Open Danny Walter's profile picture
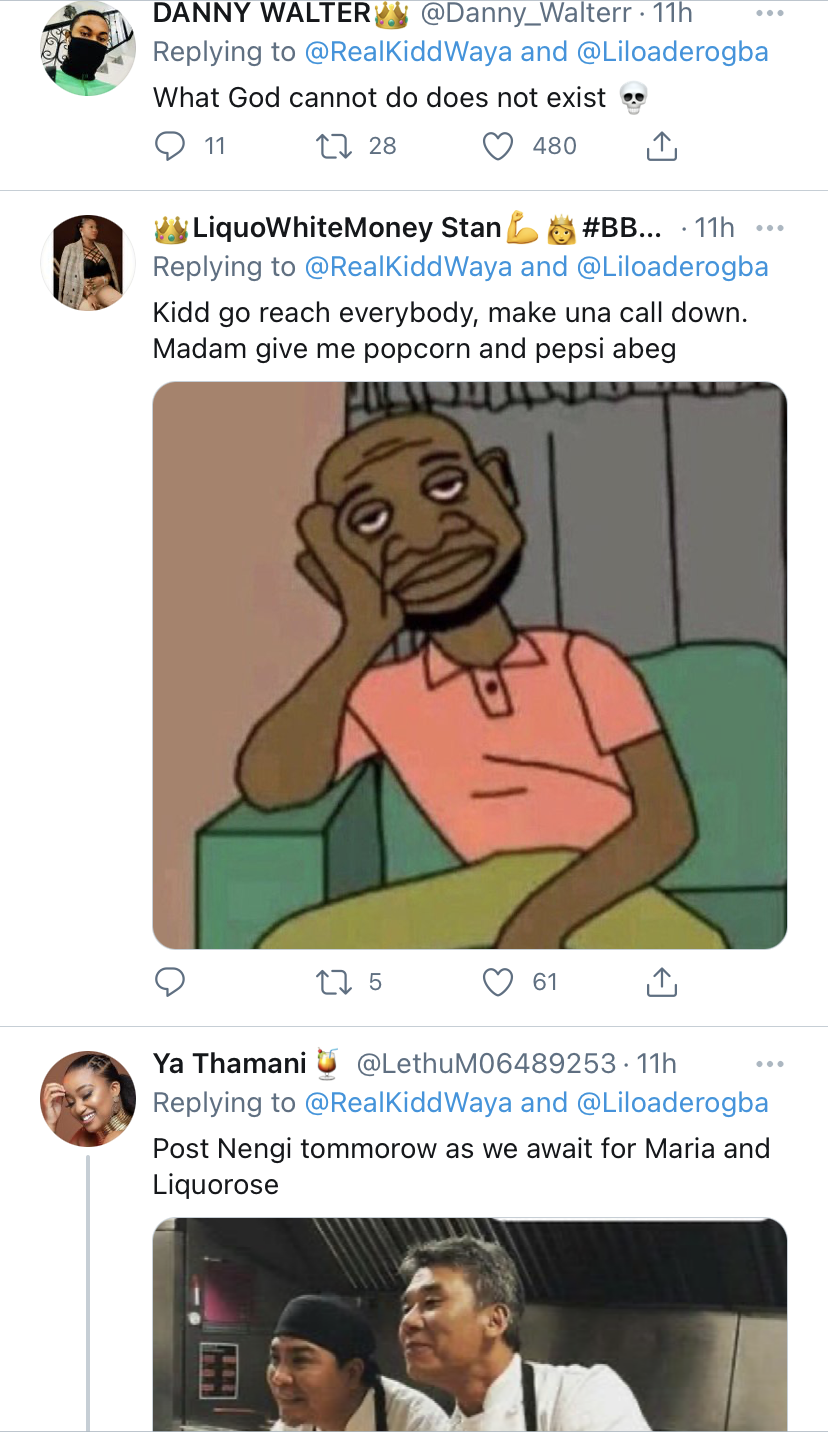Screen dimensions: 828x1432 click(88, 50)
